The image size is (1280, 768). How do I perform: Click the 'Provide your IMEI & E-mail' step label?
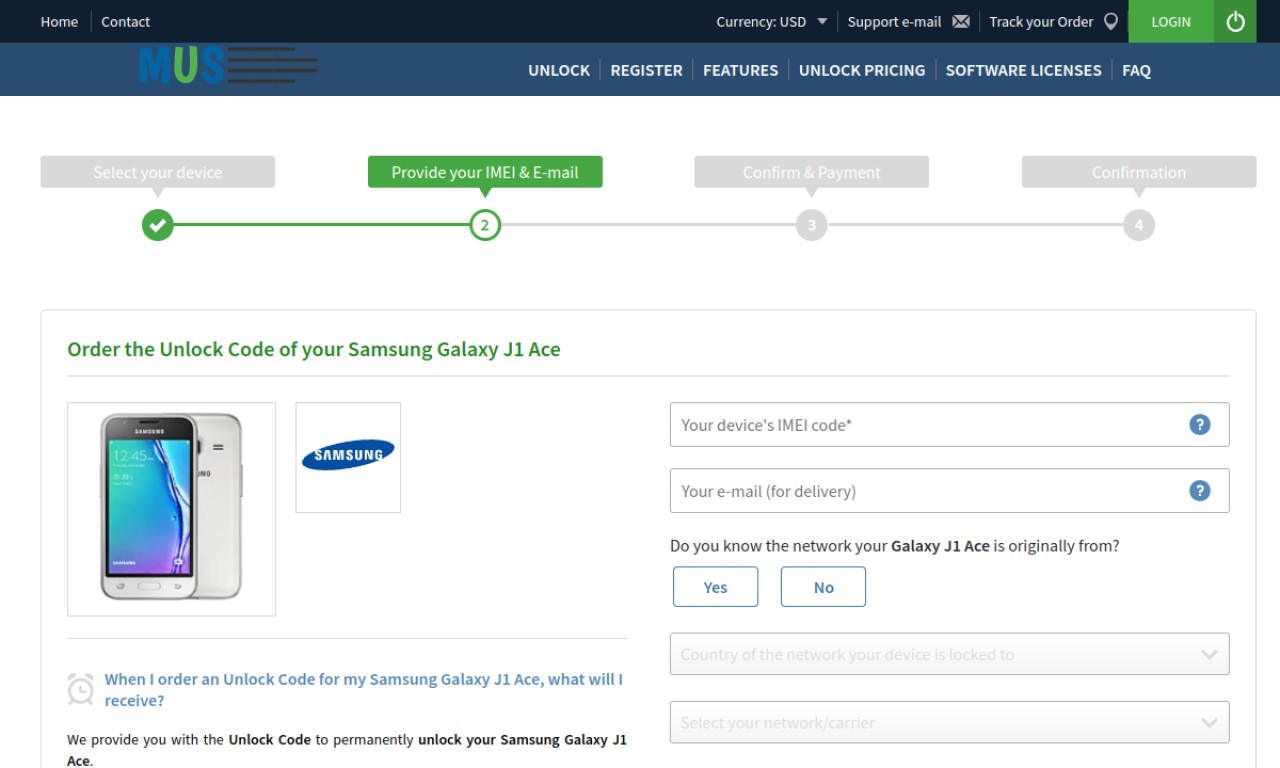click(x=485, y=172)
